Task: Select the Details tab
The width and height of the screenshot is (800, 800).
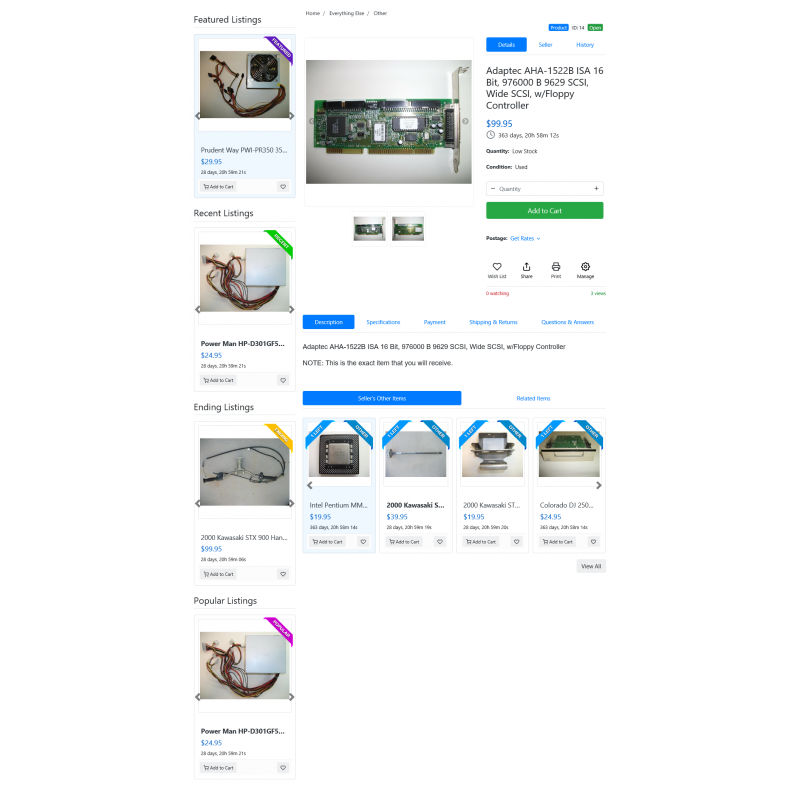Action: pyautogui.click(x=506, y=45)
